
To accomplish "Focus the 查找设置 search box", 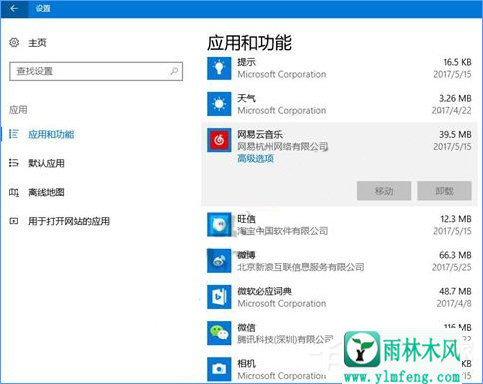I will coord(96,71).
